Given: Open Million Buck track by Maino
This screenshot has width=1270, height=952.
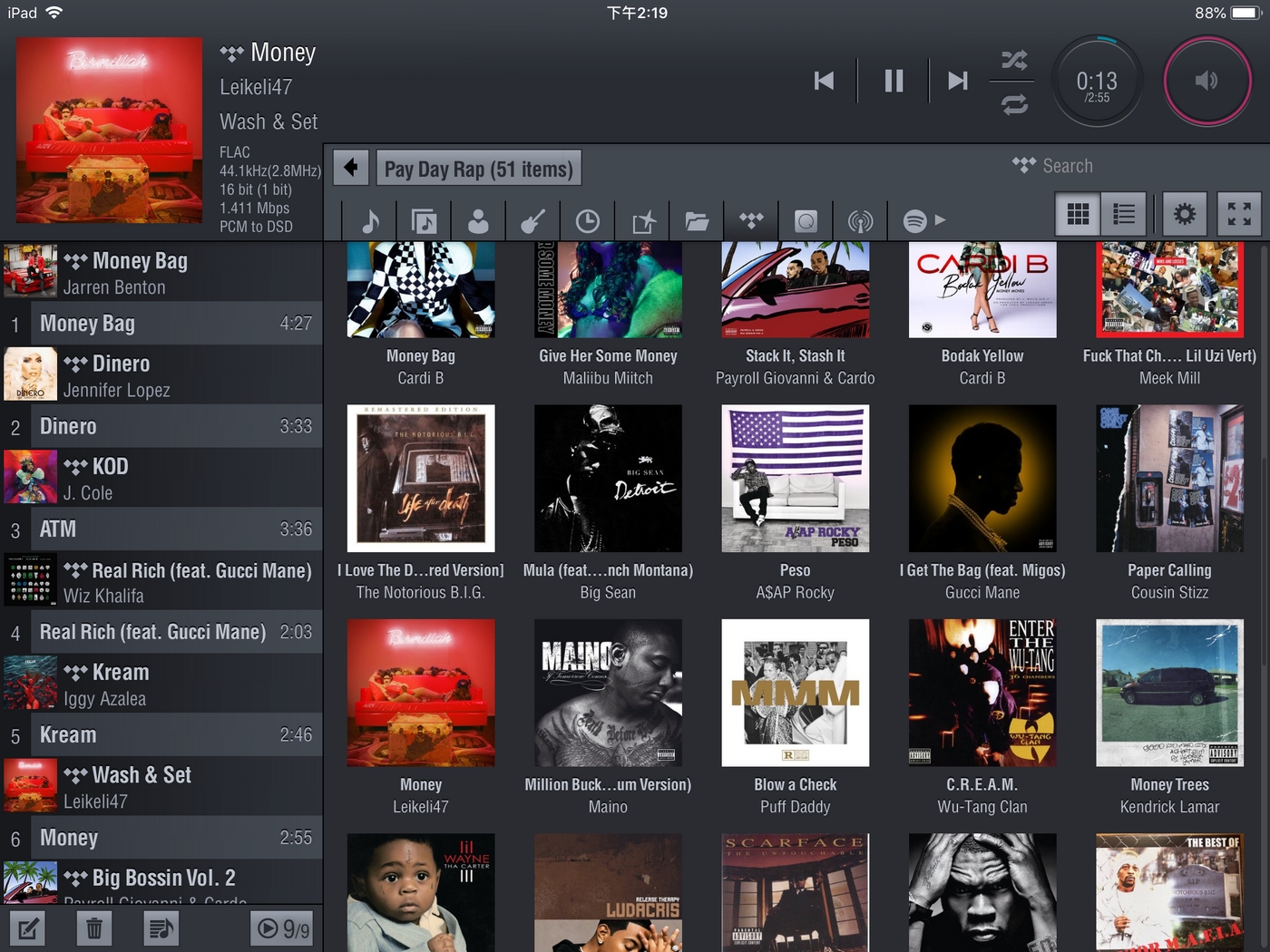Looking at the screenshot, I should [x=608, y=693].
